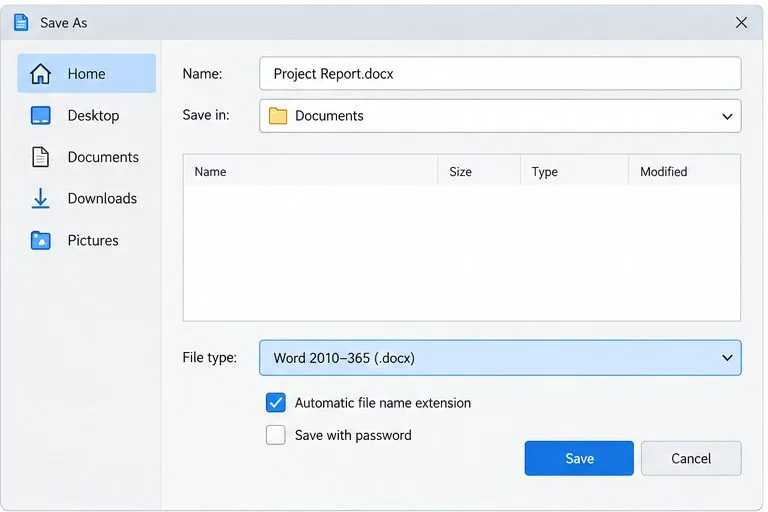Image resolution: width=768 pixels, height=512 pixels.
Task: Enable Save with password checkbox
Action: [x=276, y=435]
